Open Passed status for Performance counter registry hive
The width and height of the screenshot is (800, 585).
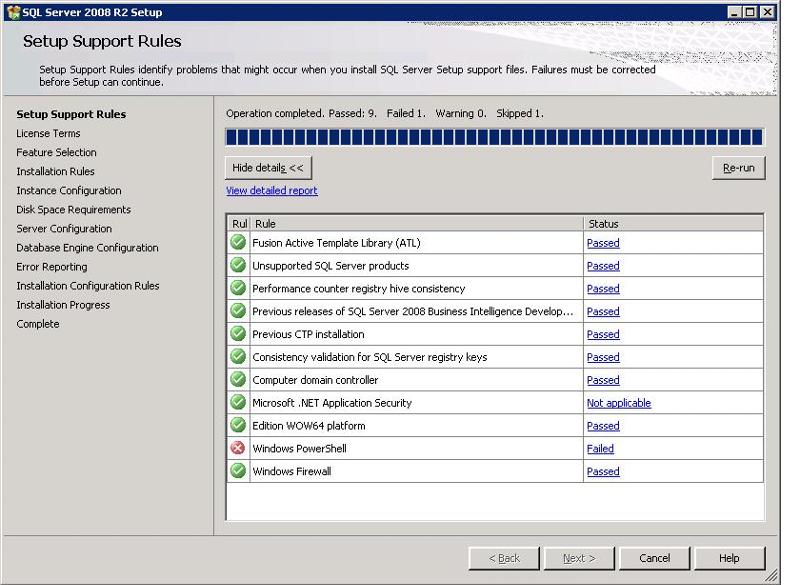coord(603,289)
